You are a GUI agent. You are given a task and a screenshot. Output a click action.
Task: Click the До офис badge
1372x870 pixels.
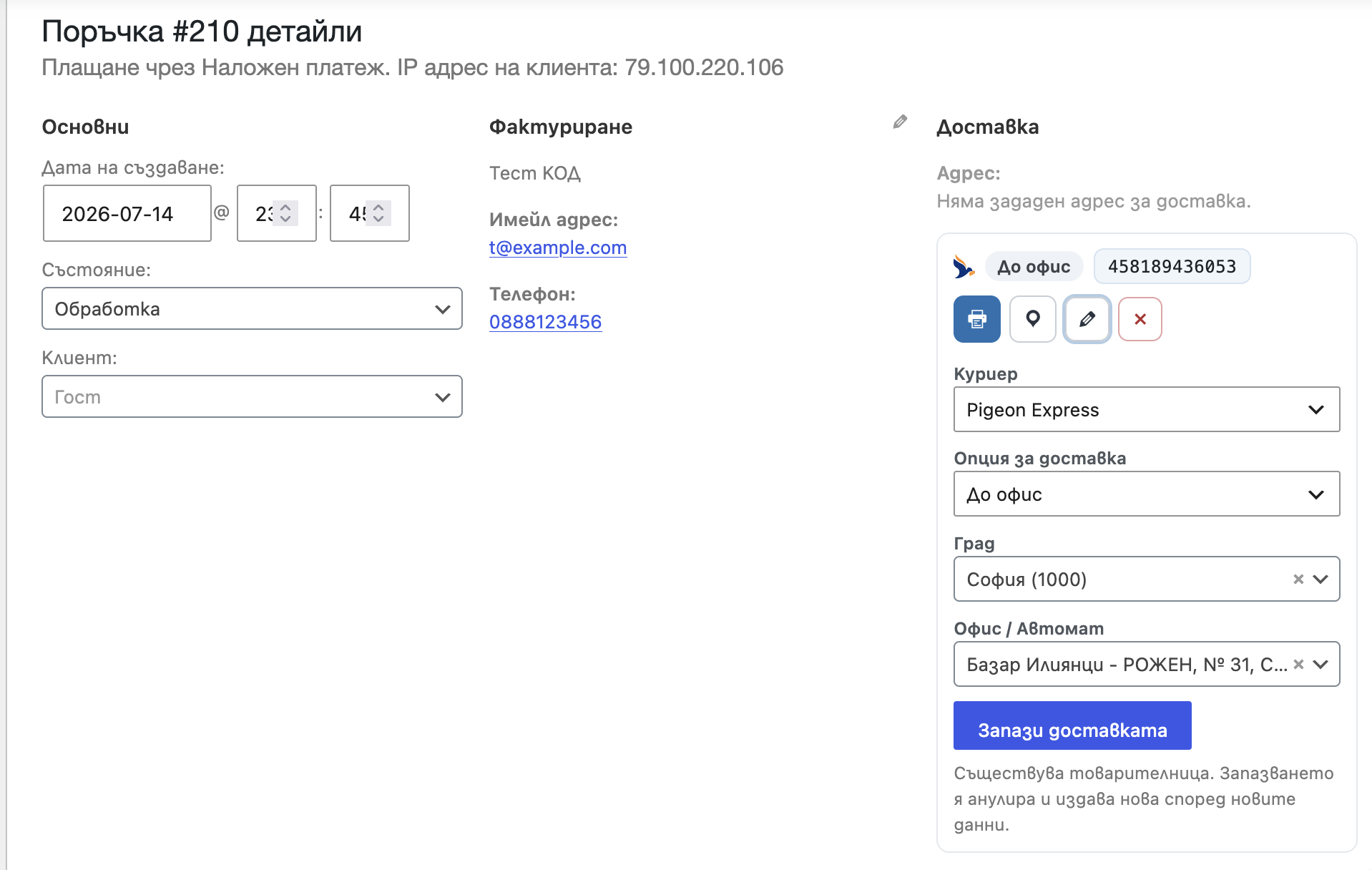(x=1034, y=266)
